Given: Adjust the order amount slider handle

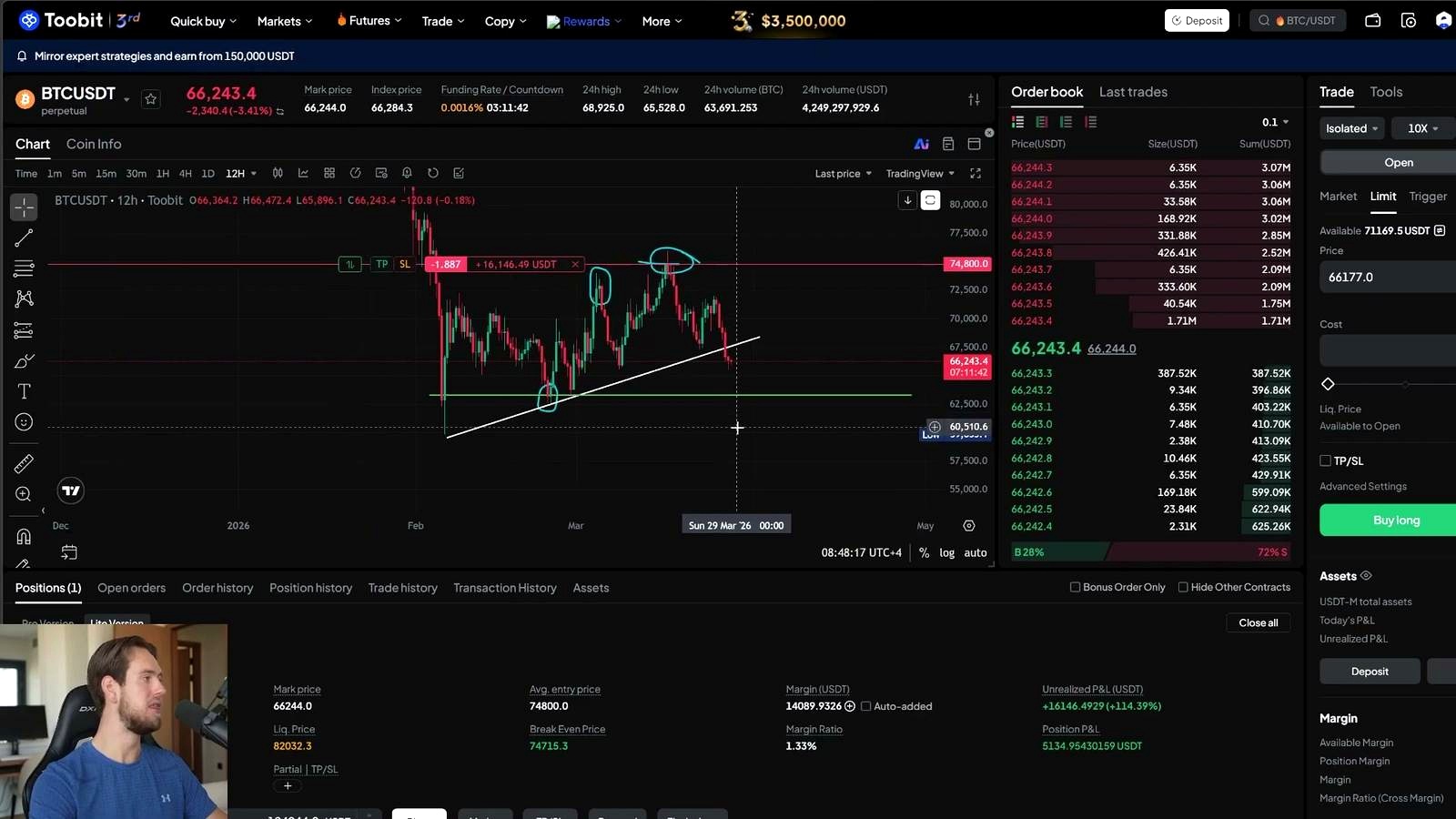Looking at the screenshot, I should (x=1328, y=384).
